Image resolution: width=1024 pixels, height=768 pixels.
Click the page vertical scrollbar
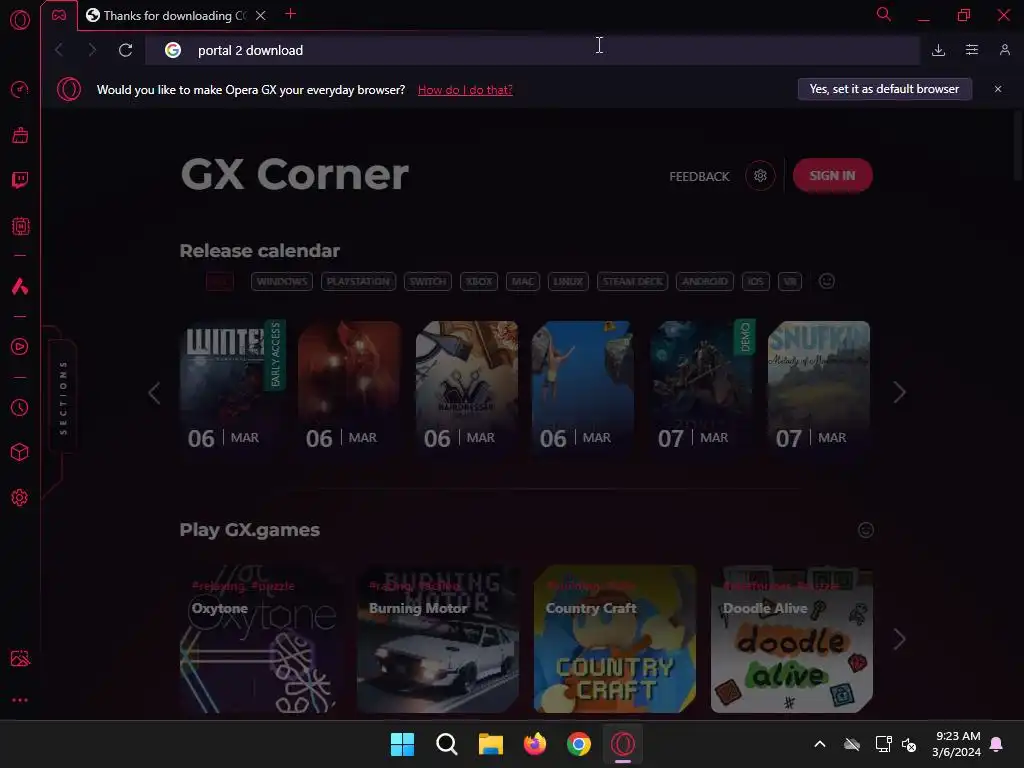pyautogui.click(x=1018, y=145)
